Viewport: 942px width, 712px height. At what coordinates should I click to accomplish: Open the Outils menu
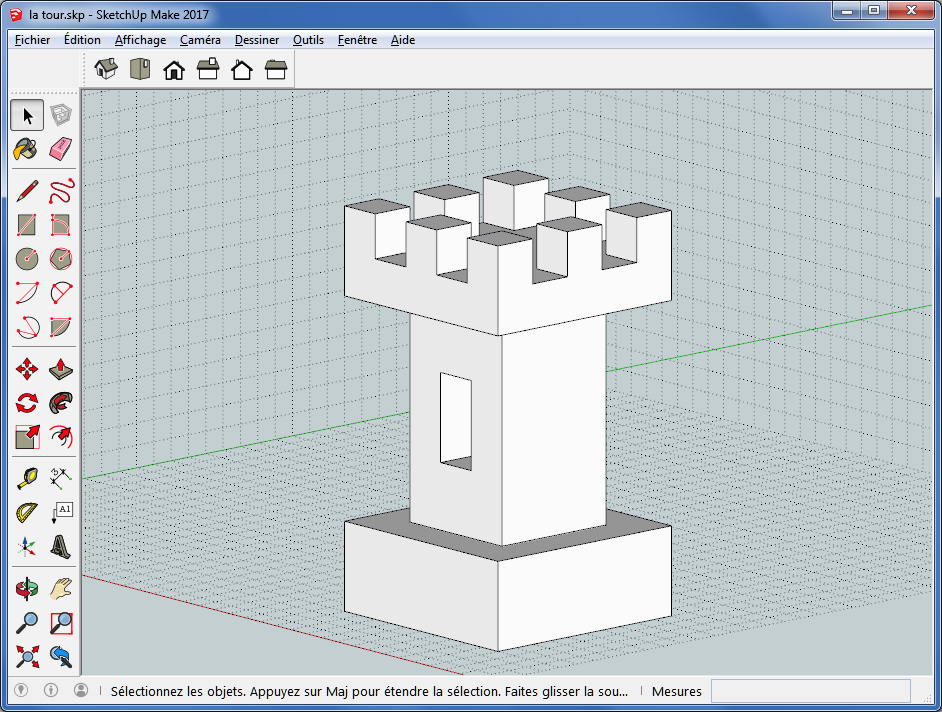[308, 40]
